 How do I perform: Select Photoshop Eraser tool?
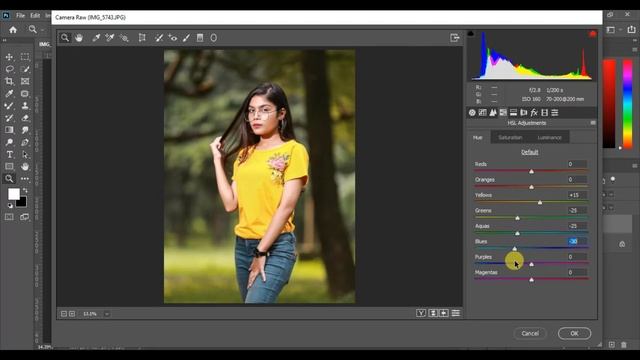[x=25, y=118]
